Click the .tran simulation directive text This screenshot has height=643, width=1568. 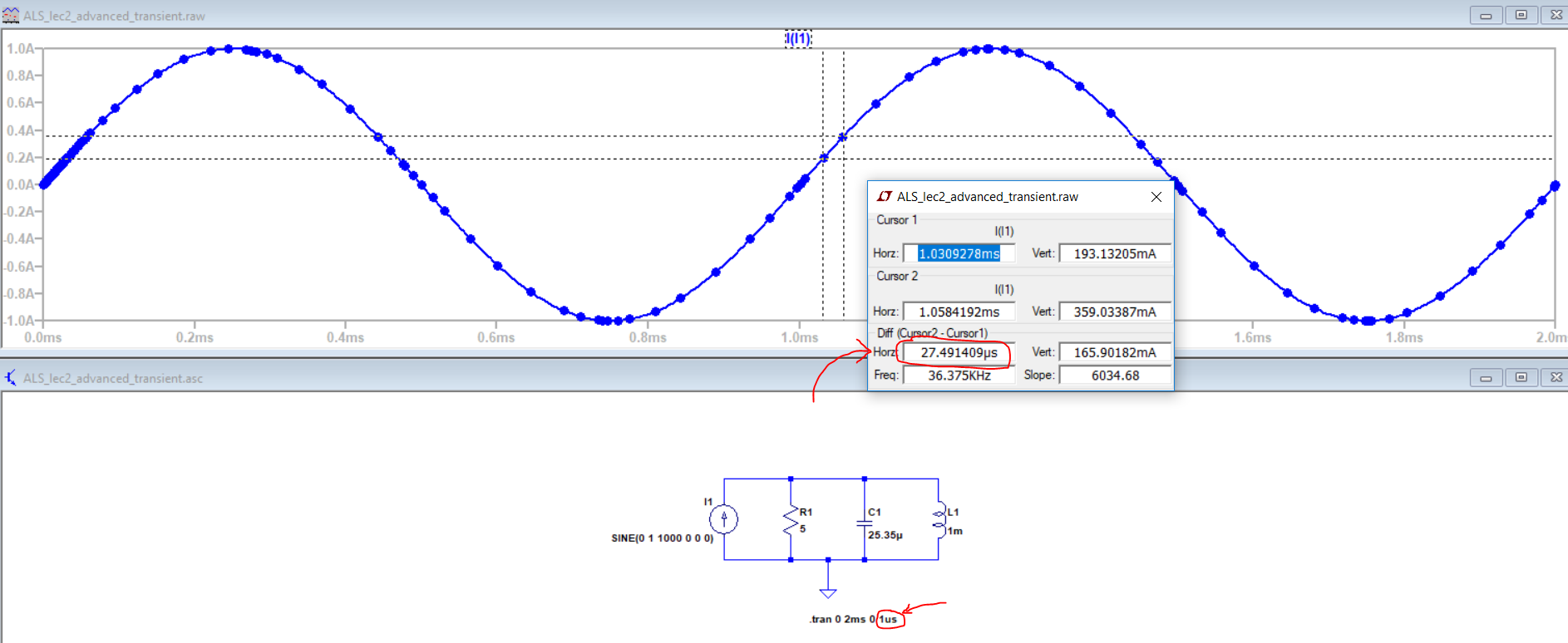click(x=853, y=619)
